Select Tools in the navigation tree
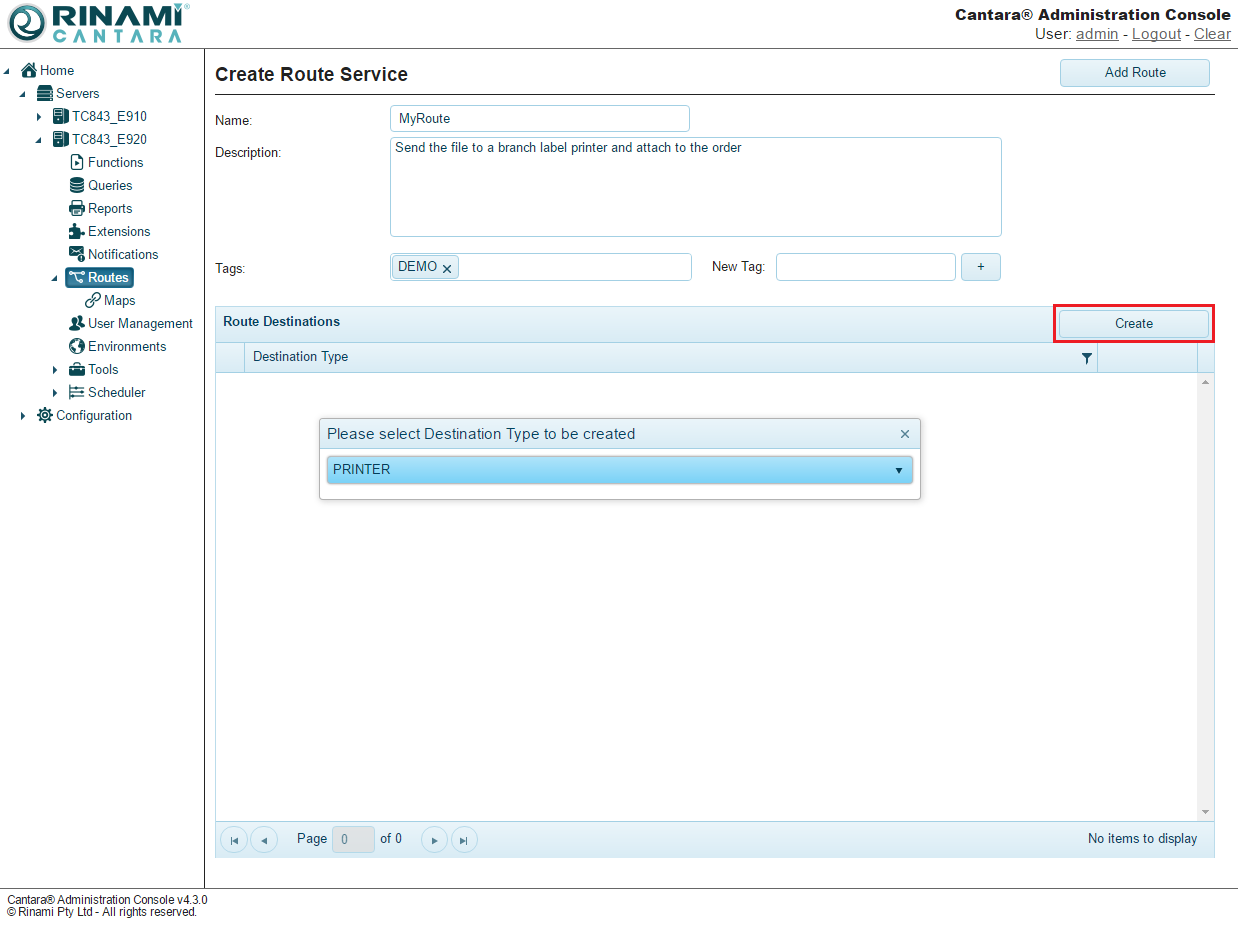The width and height of the screenshot is (1238, 926). pyautogui.click(x=102, y=369)
